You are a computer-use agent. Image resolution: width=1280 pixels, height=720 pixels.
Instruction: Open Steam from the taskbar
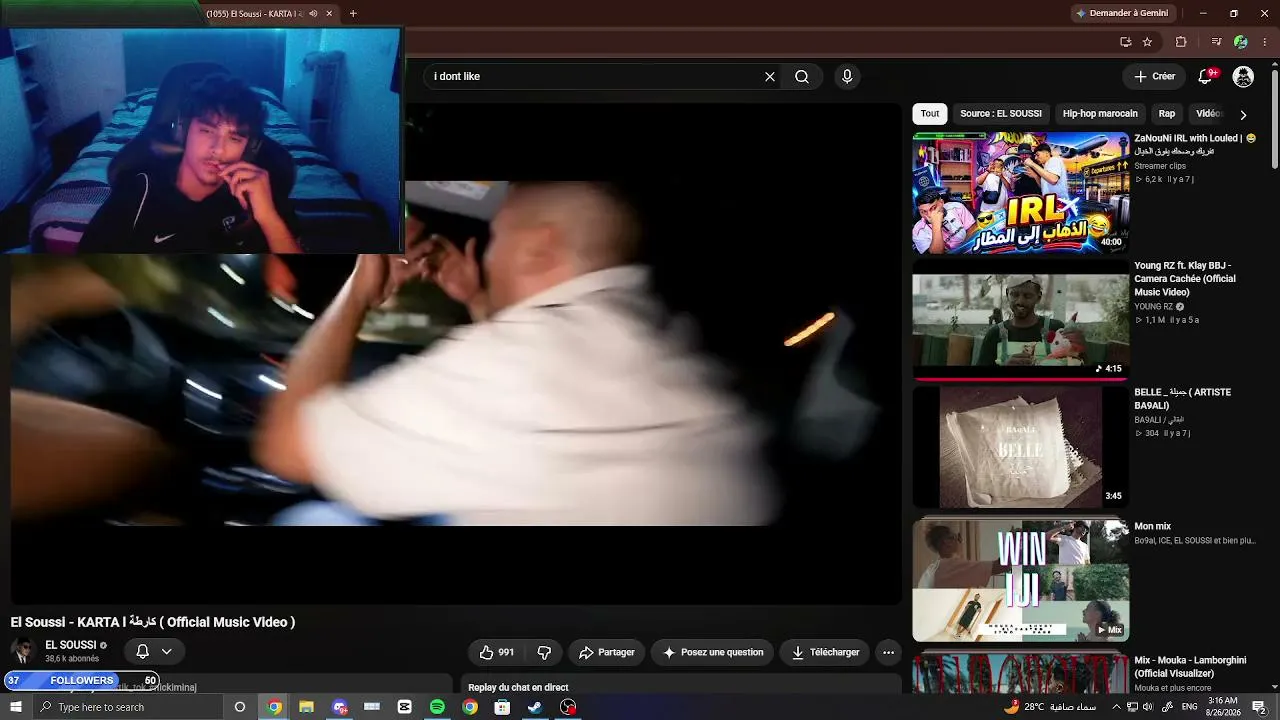tap(535, 707)
